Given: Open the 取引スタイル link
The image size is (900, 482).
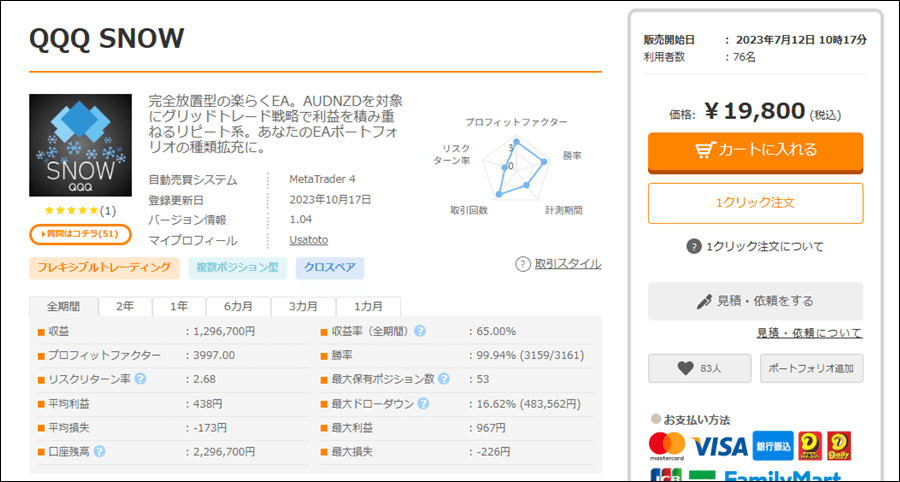Looking at the screenshot, I should click(568, 264).
